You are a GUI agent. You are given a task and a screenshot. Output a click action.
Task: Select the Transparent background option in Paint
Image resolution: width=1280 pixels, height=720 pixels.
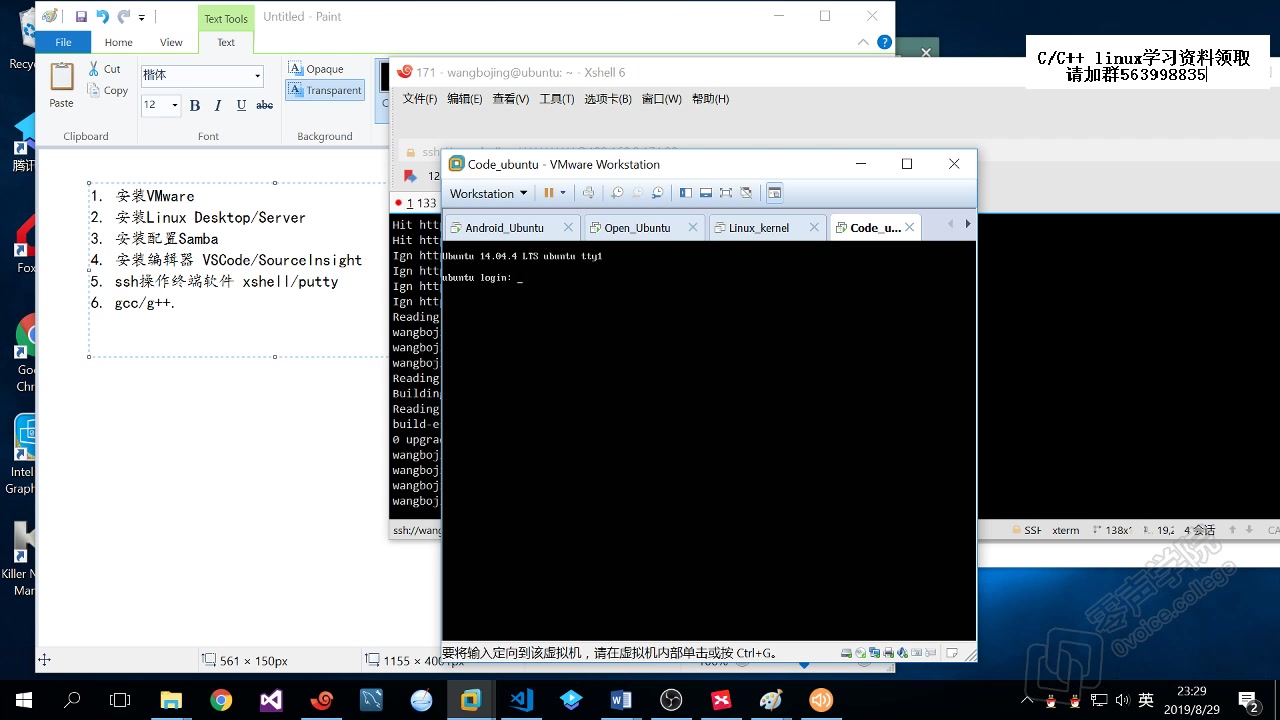(325, 90)
